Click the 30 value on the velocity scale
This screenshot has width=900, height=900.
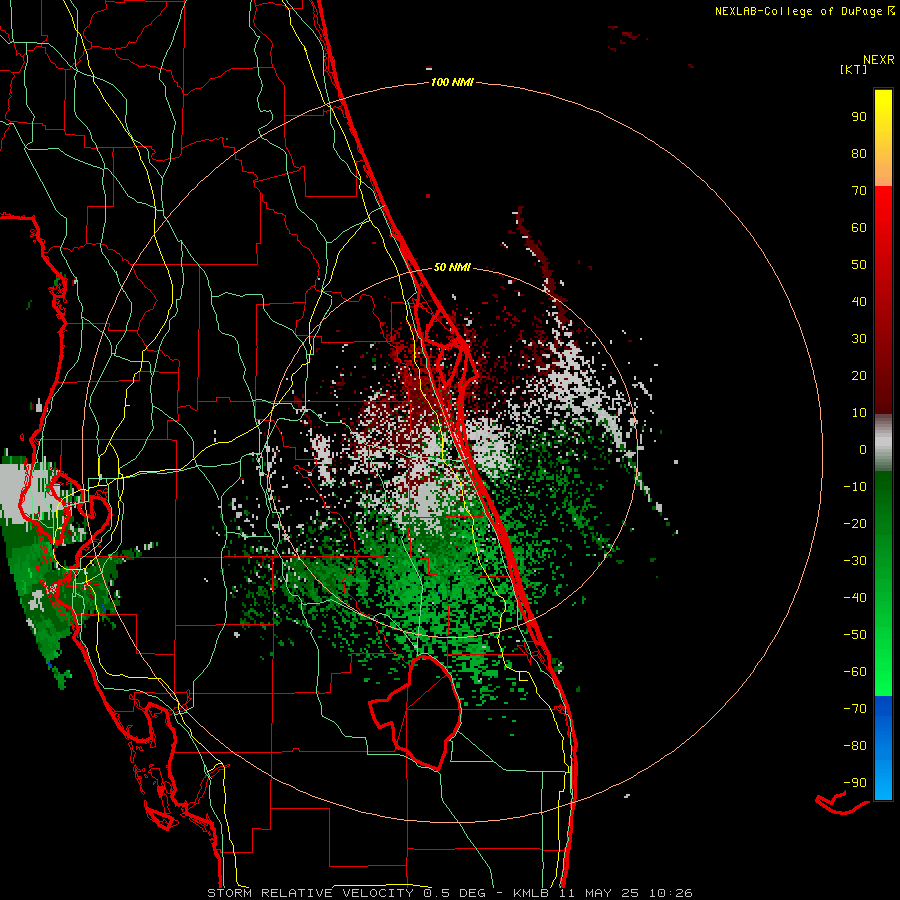[859, 339]
